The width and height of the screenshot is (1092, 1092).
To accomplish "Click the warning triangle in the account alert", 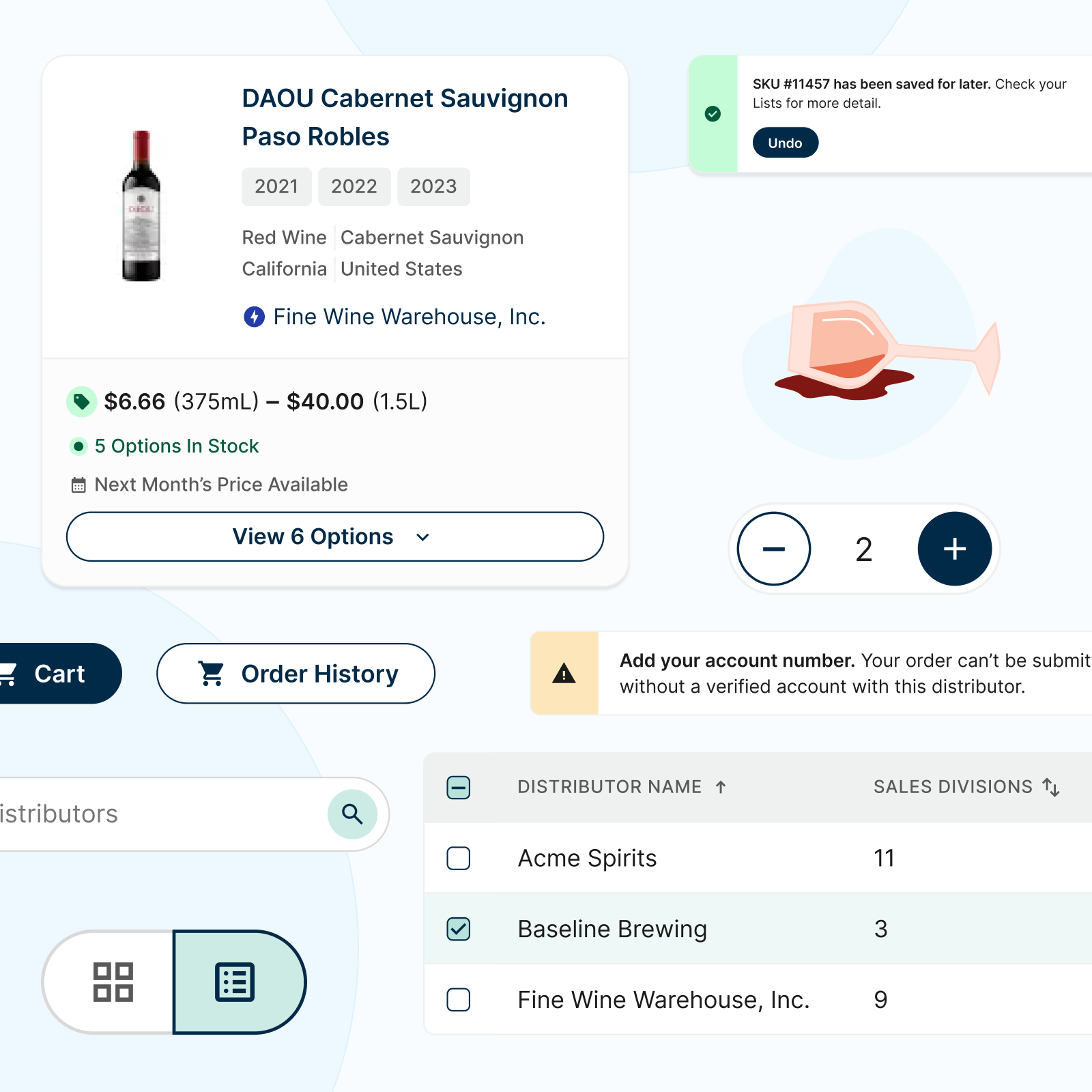I will 564,673.
